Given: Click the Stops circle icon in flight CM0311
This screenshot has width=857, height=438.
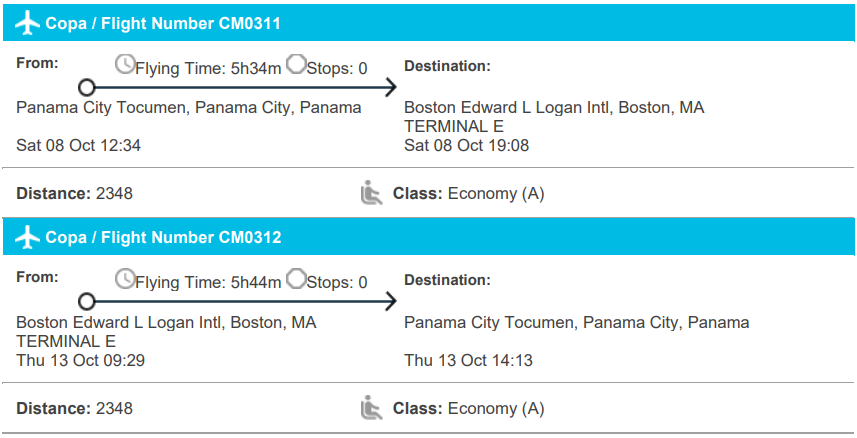Looking at the screenshot, I should [x=296, y=65].
